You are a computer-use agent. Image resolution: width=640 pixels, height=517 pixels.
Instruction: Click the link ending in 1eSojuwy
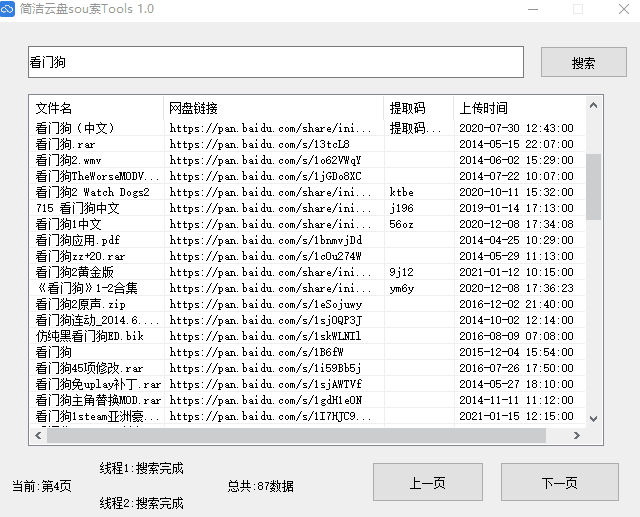point(266,304)
